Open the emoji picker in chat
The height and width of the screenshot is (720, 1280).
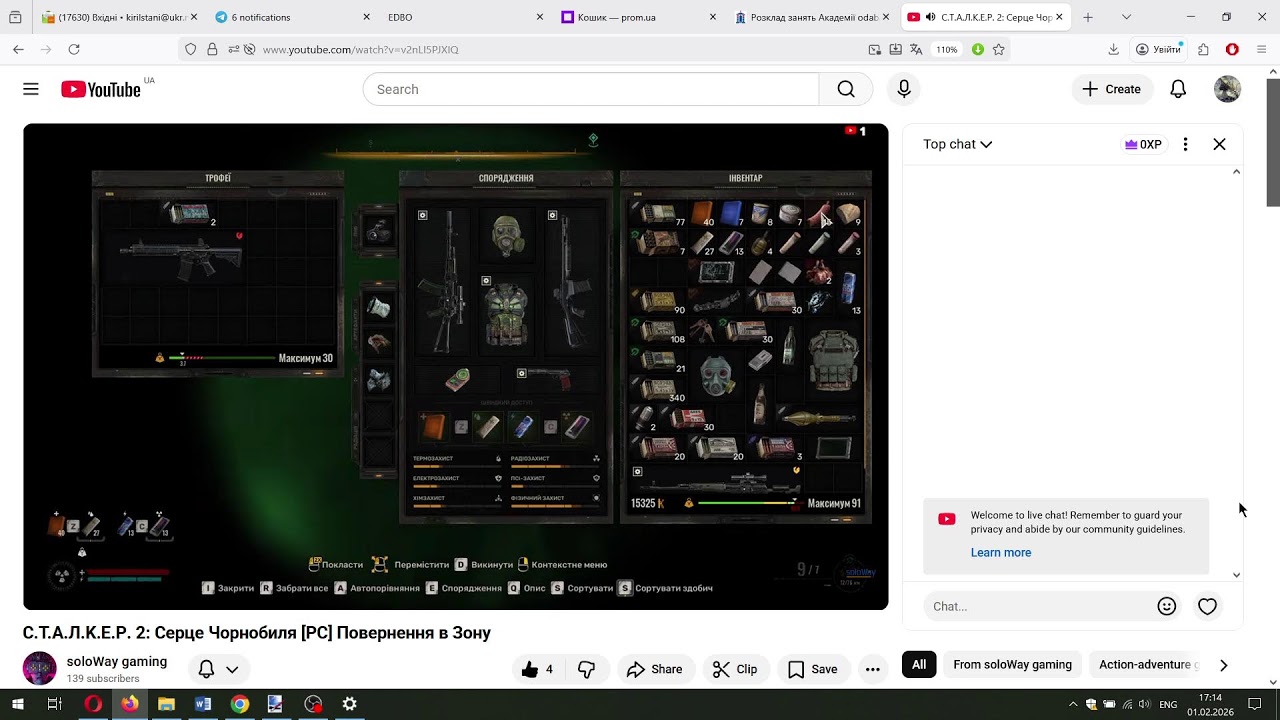click(x=1166, y=606)
